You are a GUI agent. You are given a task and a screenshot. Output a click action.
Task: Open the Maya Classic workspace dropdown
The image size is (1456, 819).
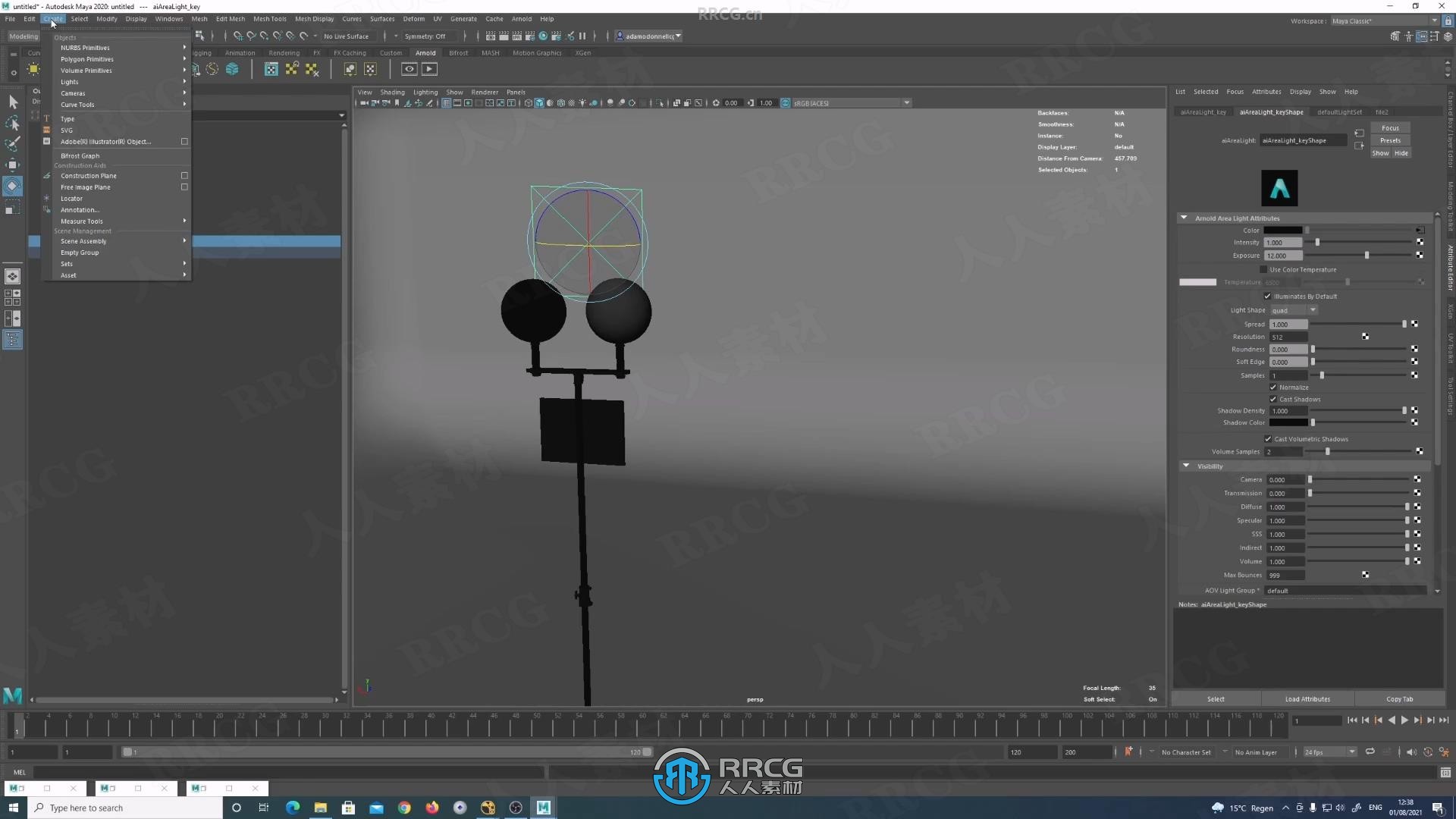coord(1385,20)
